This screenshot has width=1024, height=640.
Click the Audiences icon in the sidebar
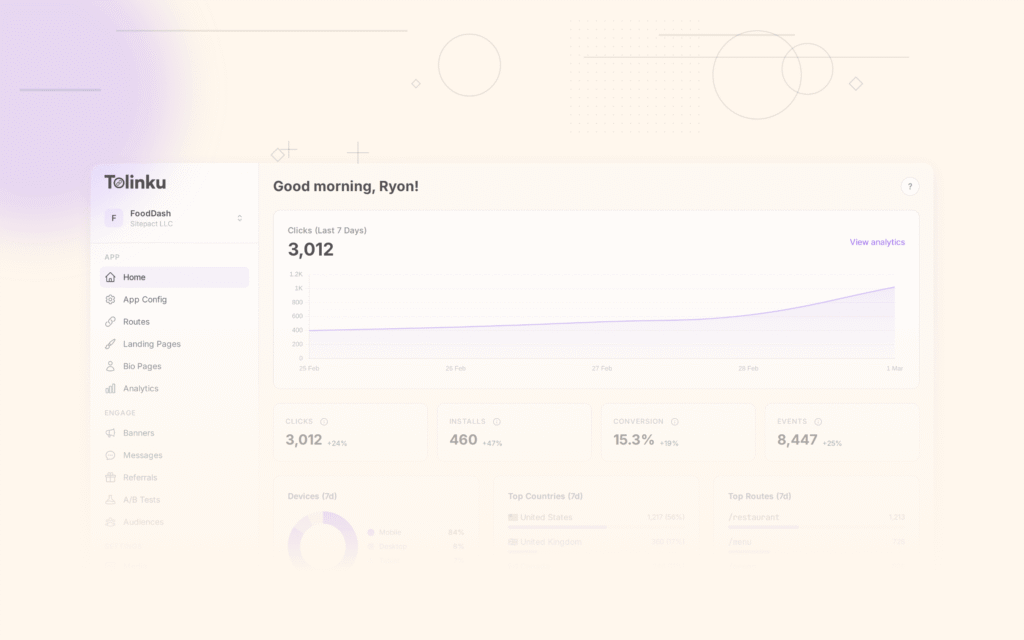110,521
